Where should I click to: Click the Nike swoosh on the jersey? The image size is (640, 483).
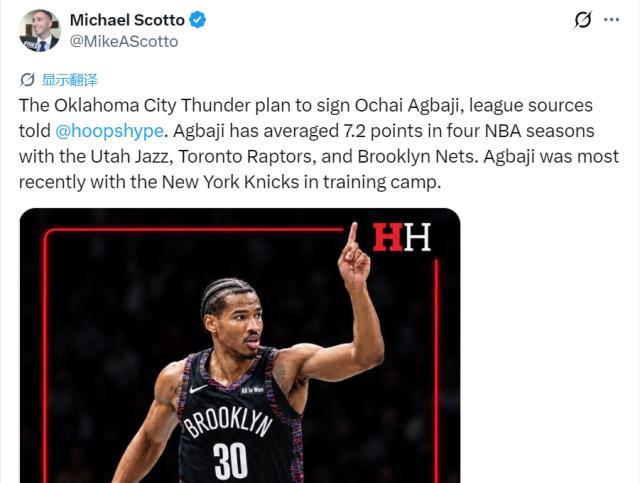[x=198, y=388]
